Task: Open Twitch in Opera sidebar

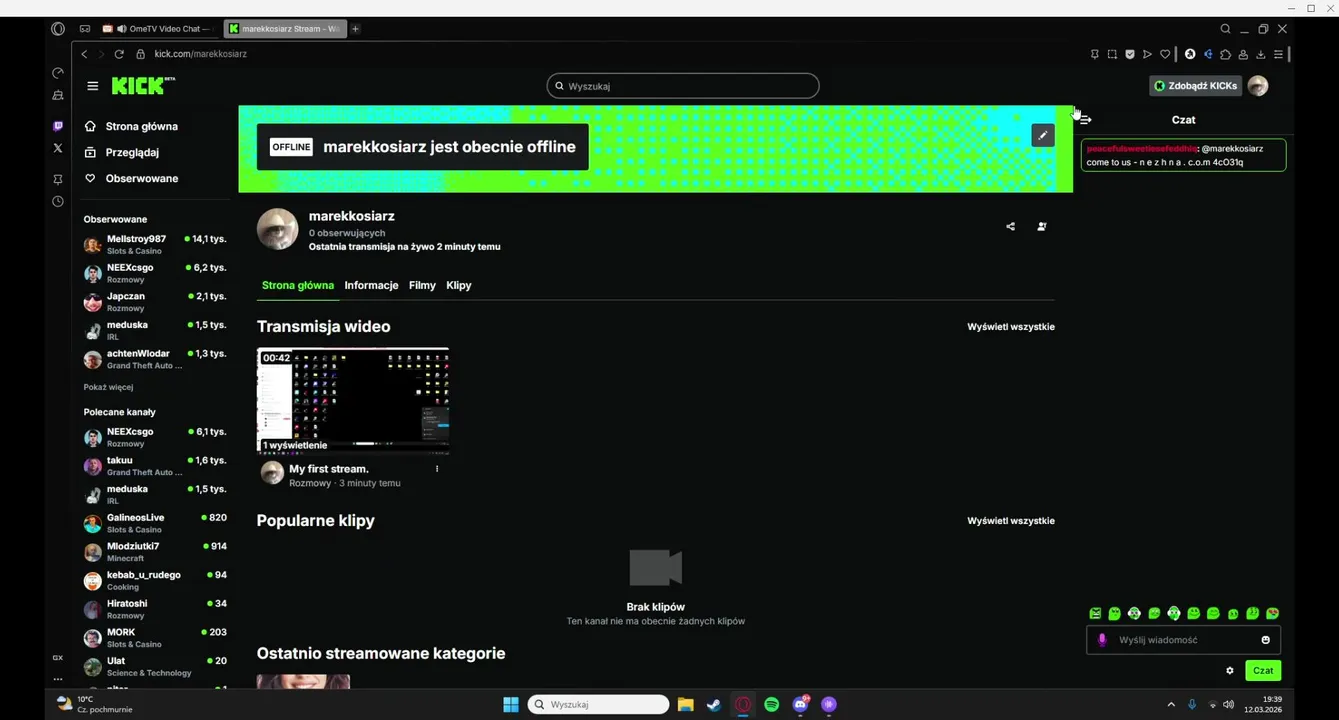Action: (x=58, y=126)
